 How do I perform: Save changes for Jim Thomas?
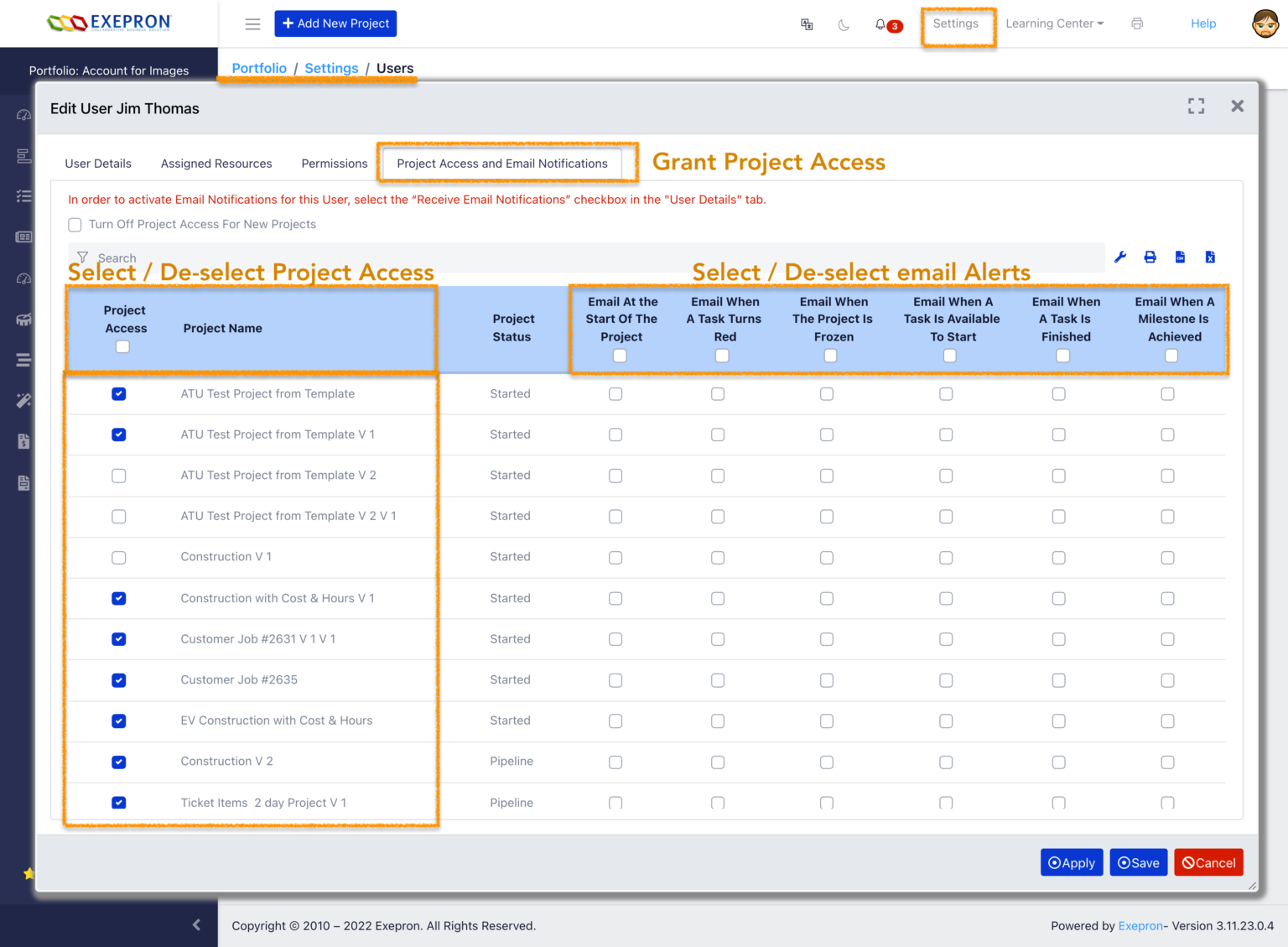1138,862
